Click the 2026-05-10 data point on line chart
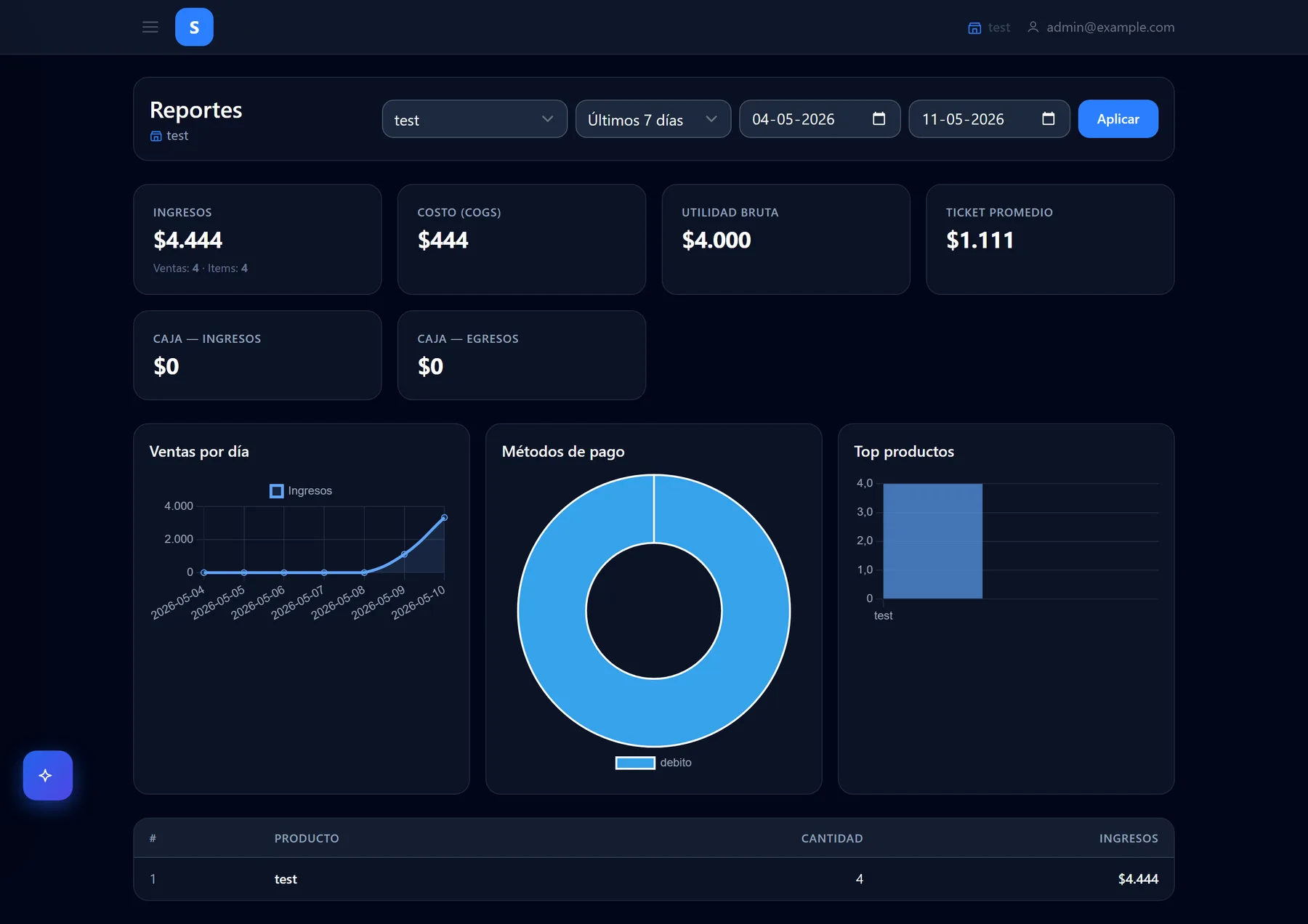Screen dimensions: 1308x924 point(444,518)
